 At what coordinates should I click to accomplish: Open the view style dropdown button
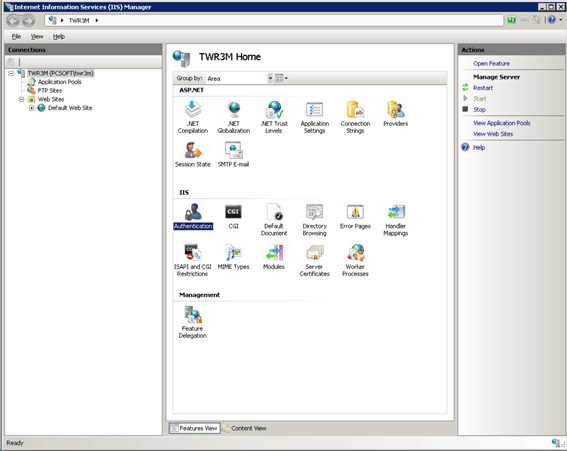coord(281,78)
